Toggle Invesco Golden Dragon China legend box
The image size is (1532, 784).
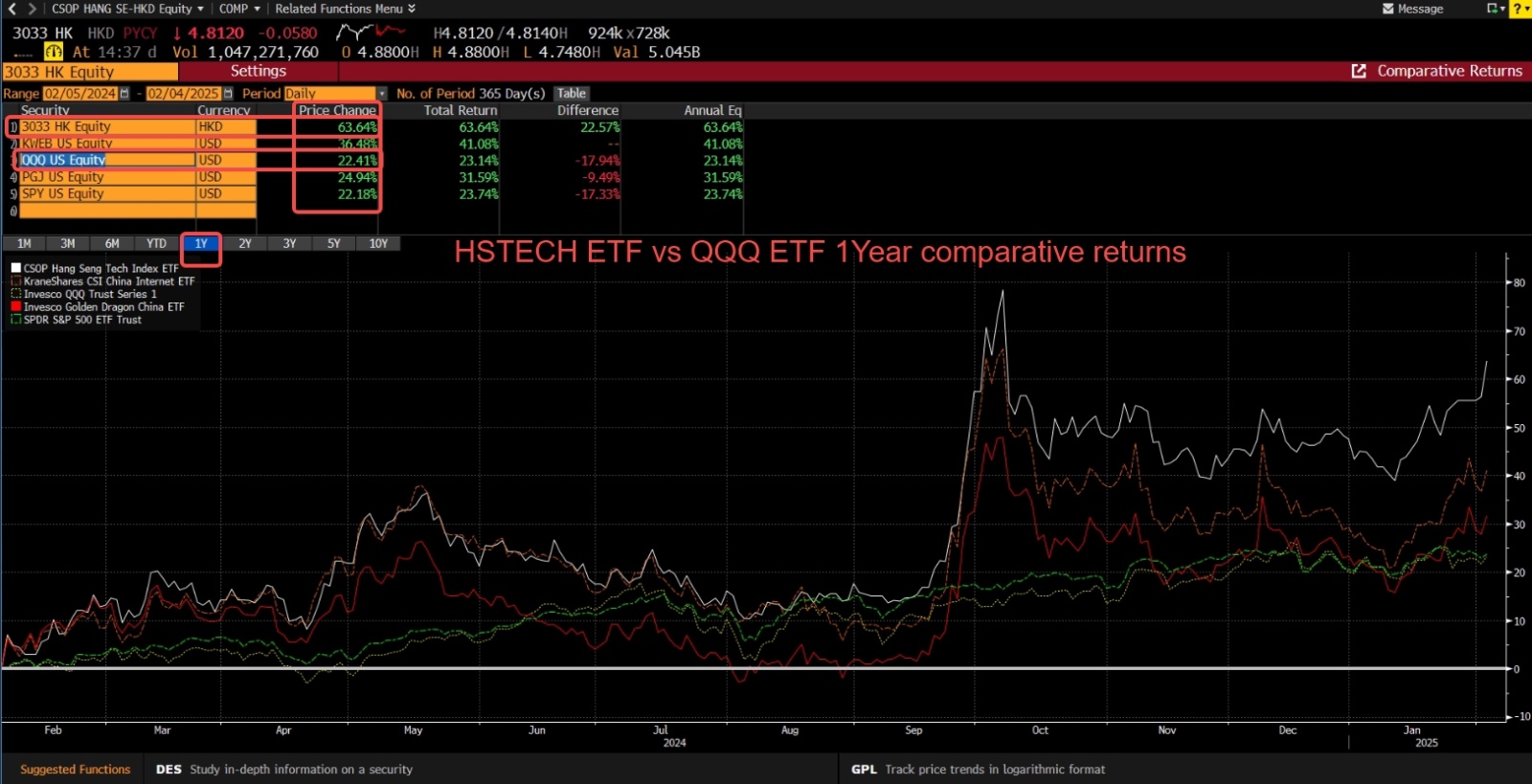(x=15, y=307)
